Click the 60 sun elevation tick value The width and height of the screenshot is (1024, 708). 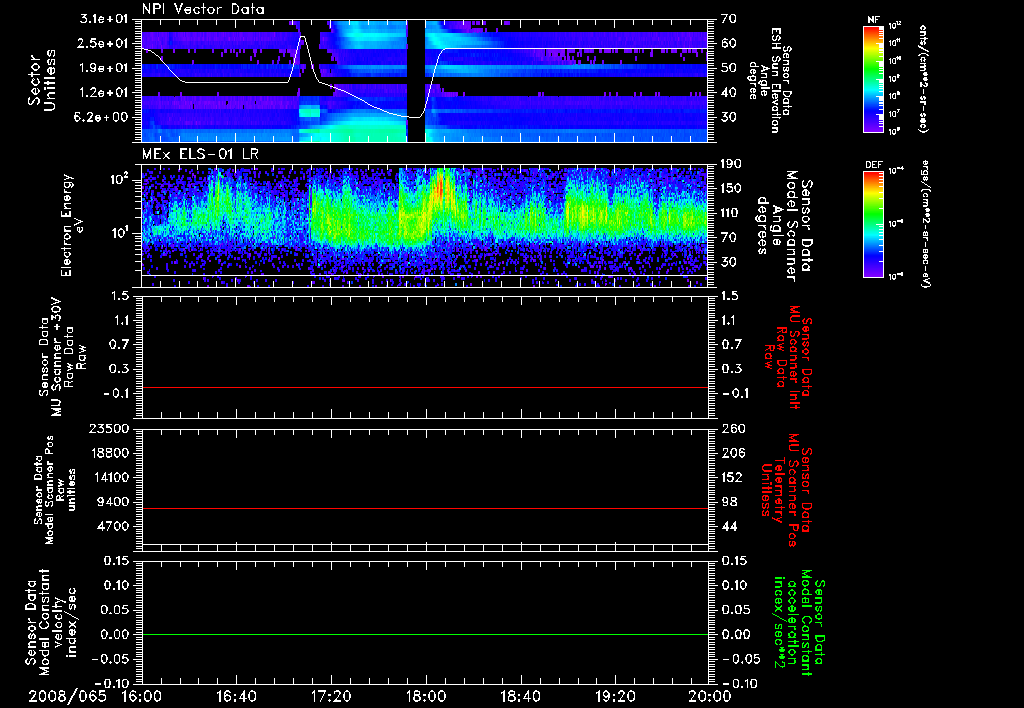[x=729, y=43]
